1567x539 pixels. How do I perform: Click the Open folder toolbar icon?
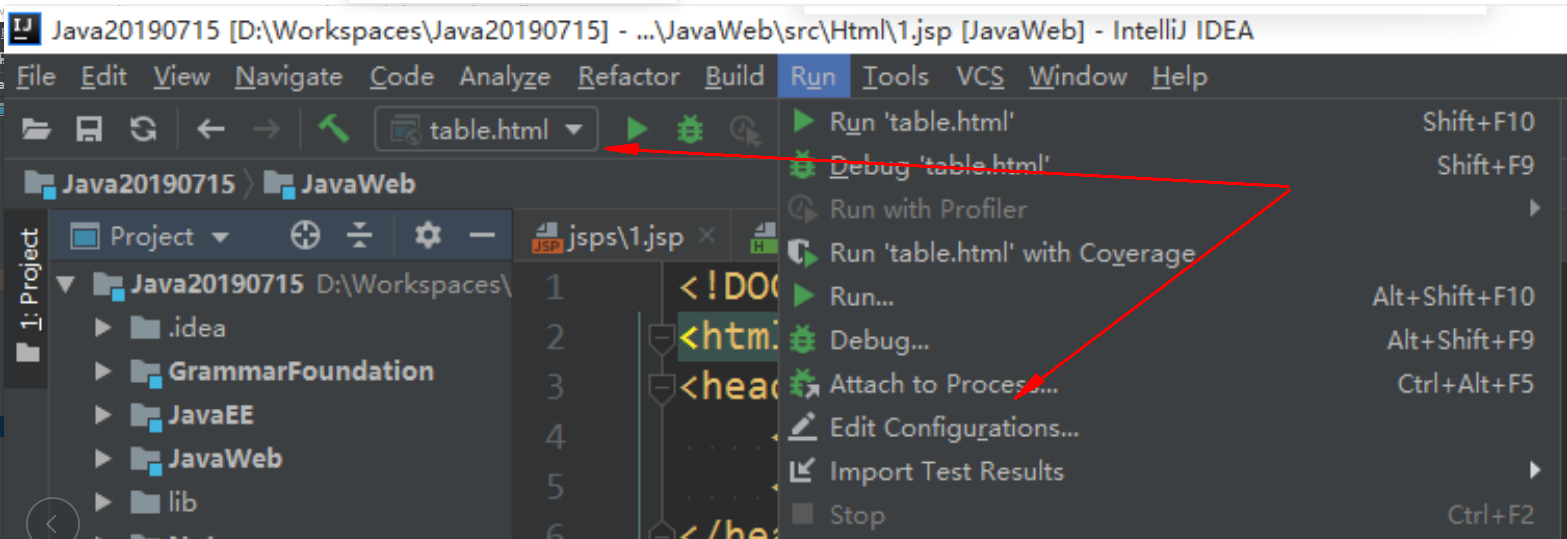36,129
